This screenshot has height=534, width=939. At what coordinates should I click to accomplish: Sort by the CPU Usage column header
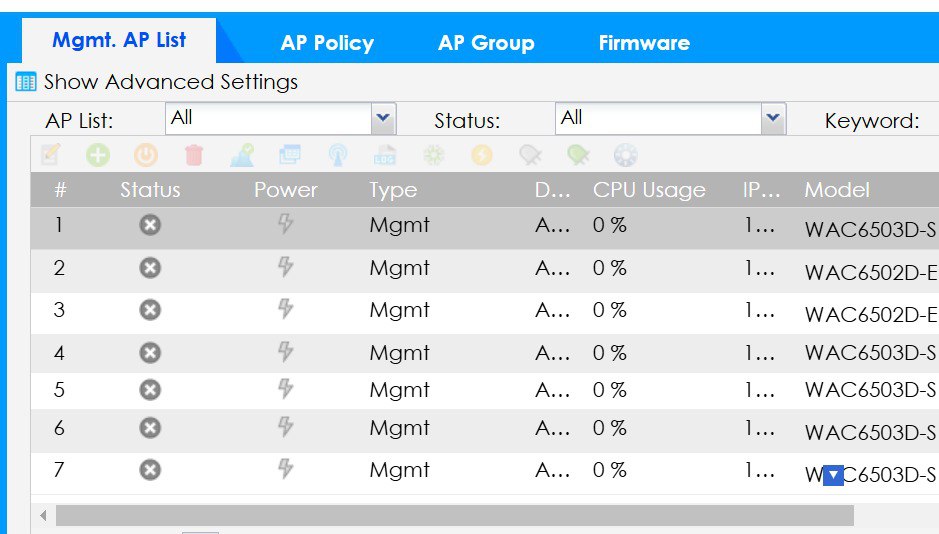click(649, 190)
